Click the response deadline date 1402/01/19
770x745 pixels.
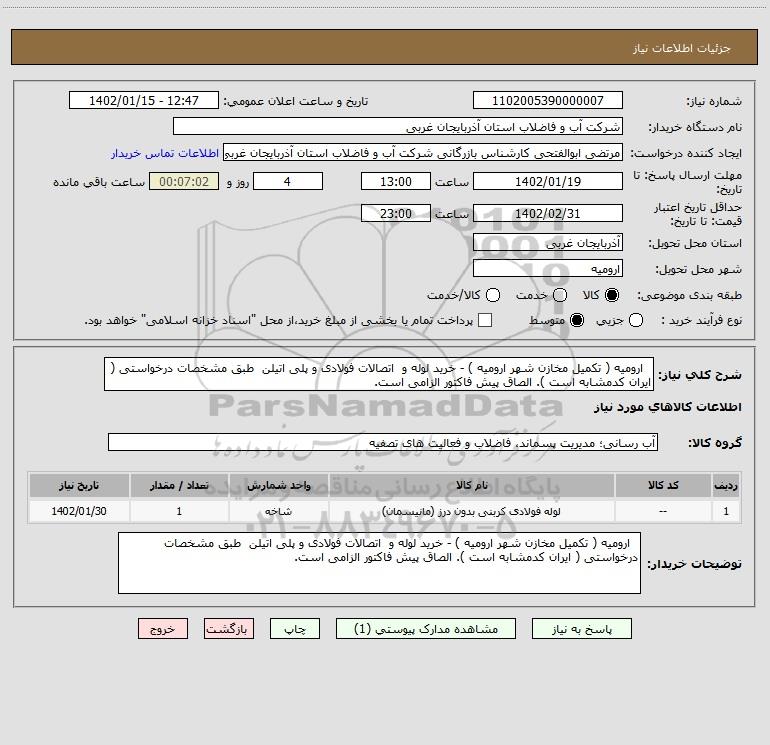point(548,181)
